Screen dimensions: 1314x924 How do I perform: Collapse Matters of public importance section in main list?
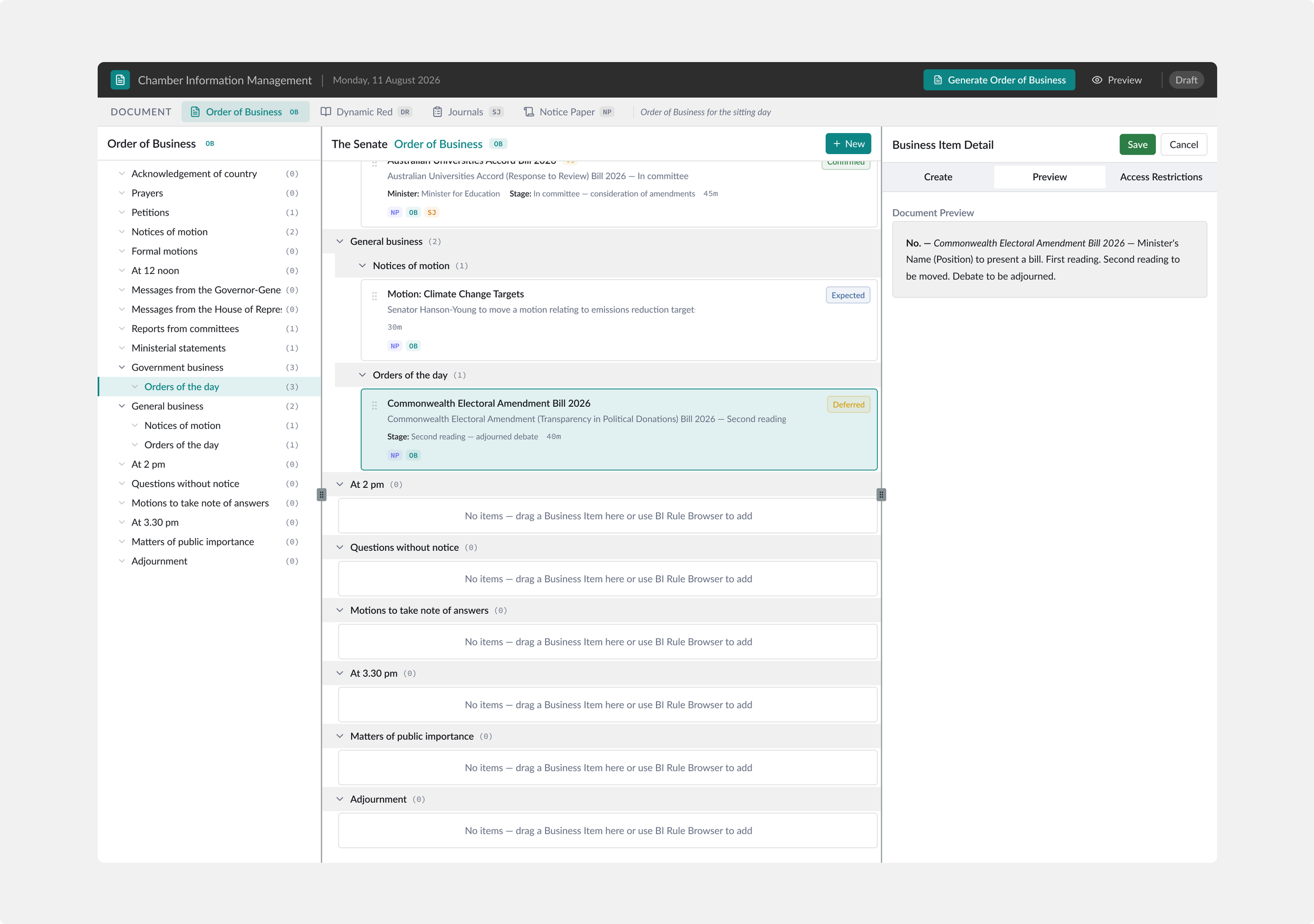point(340,736)
